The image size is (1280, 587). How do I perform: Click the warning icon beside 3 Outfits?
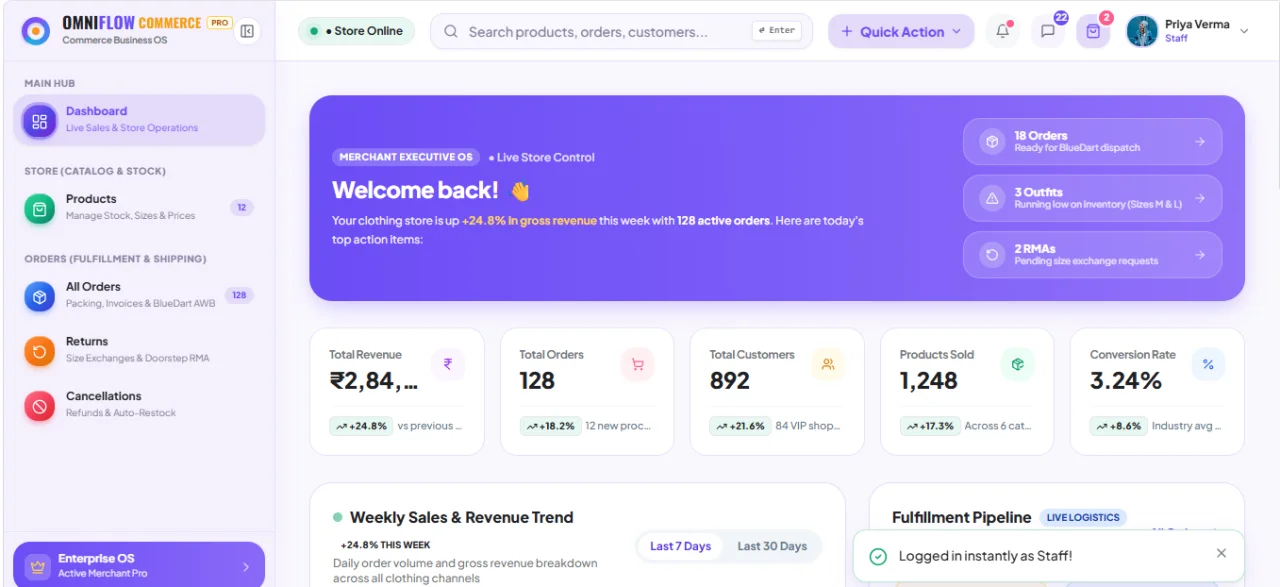tap(992, 198)
